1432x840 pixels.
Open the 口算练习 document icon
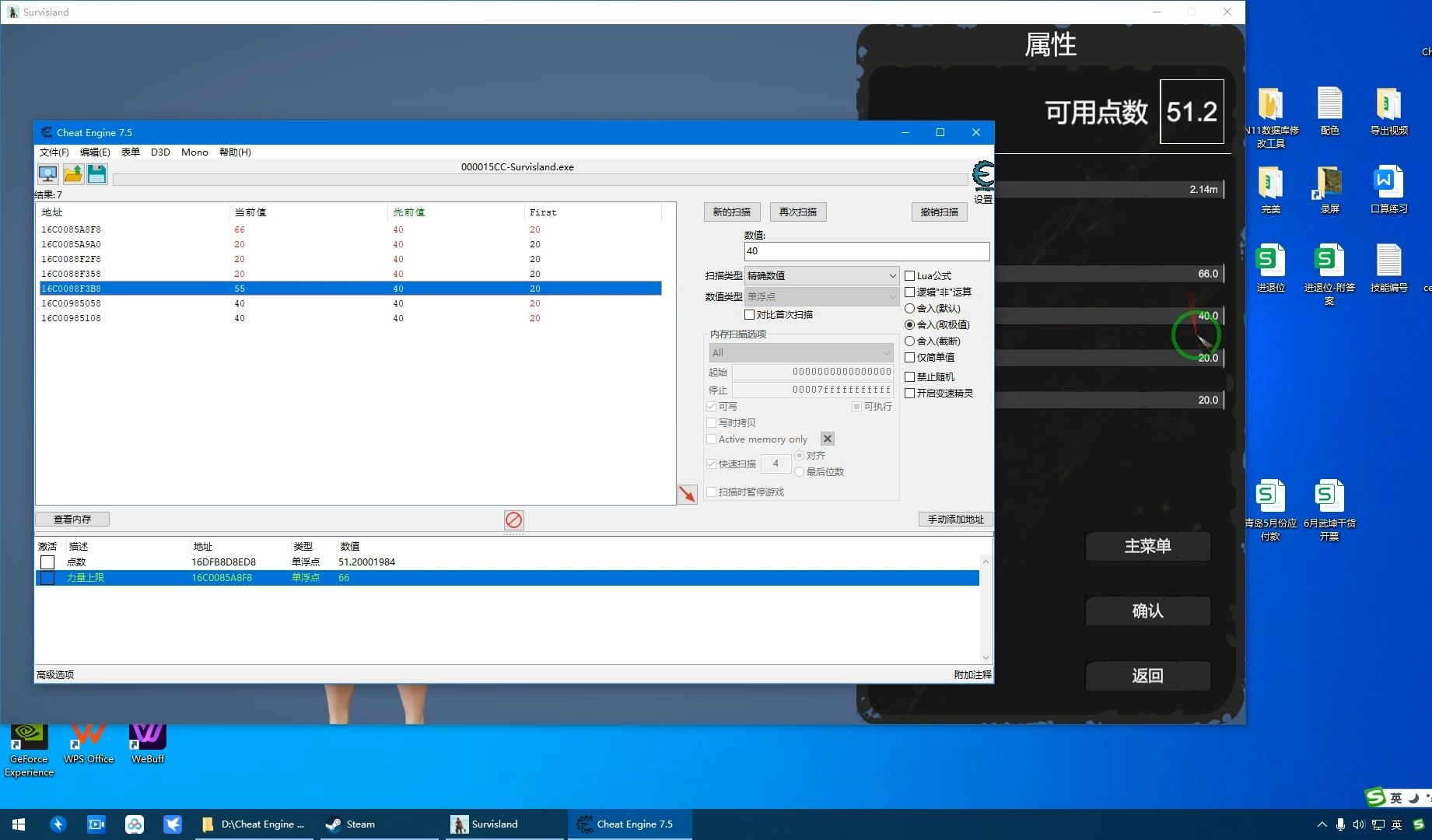point(1388,189)
